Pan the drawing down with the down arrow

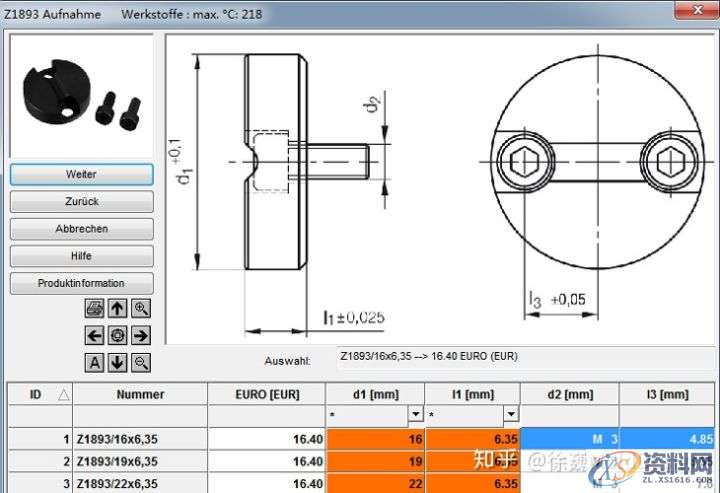pos(117,362)
